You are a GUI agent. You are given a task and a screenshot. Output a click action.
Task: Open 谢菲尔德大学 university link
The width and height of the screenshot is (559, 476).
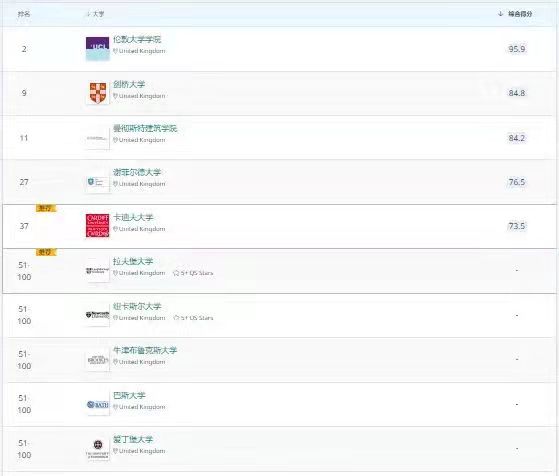(x=137, y=173)
